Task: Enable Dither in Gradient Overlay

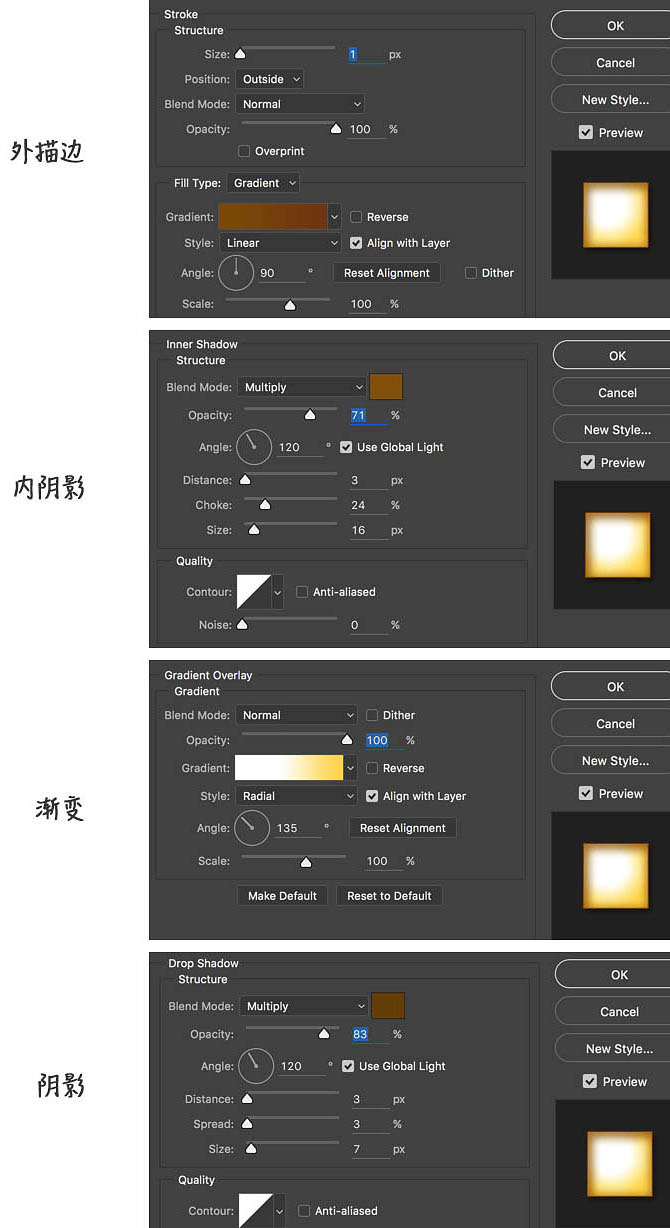Action: [372, 715]
